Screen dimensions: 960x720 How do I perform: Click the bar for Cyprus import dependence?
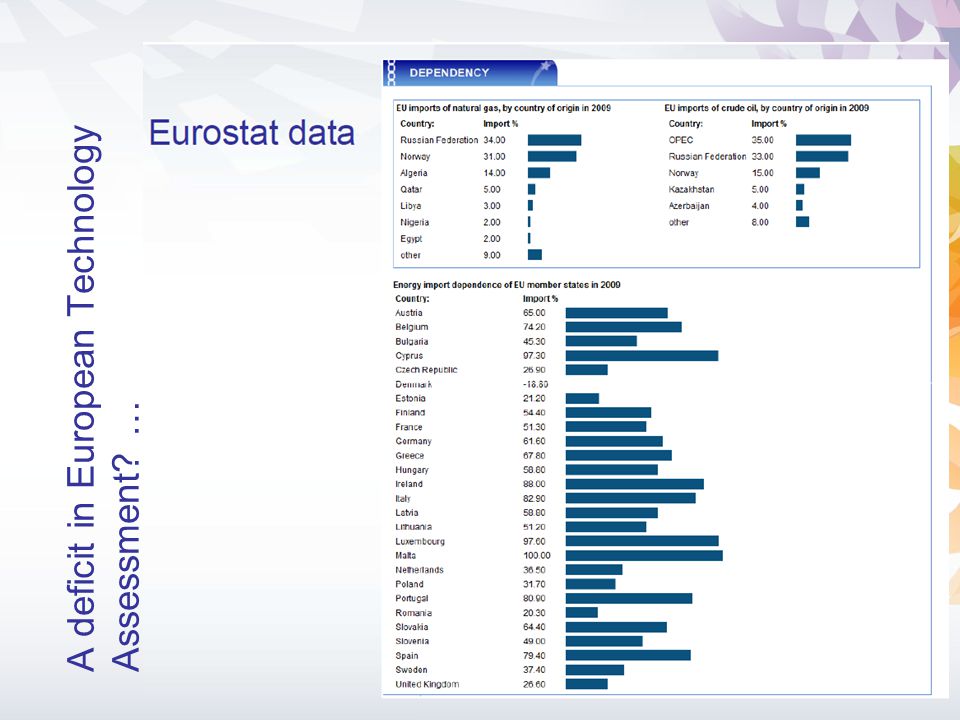pos(642,356)
